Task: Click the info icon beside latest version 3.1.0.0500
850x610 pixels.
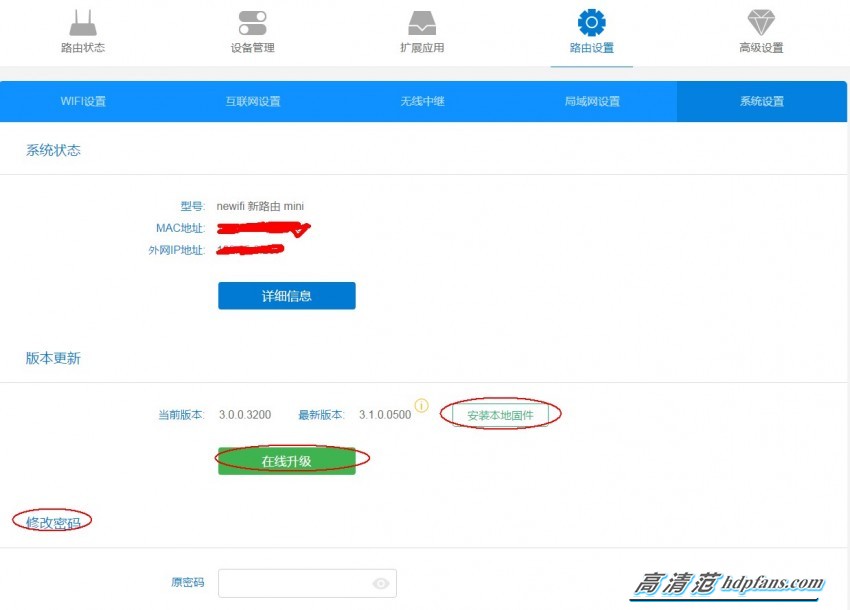Action: click(422, 405)
